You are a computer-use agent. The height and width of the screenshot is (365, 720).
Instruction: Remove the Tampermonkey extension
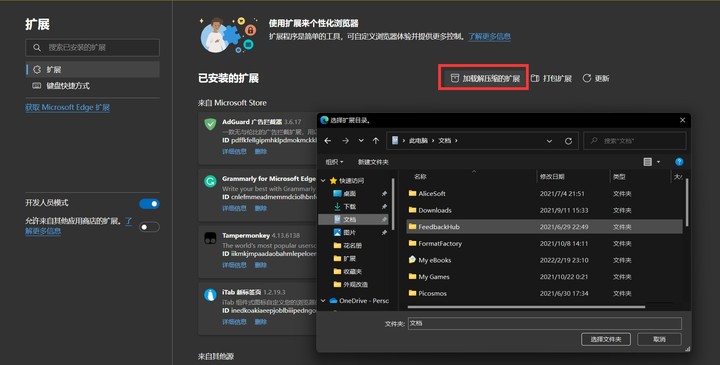click(261, 265)
